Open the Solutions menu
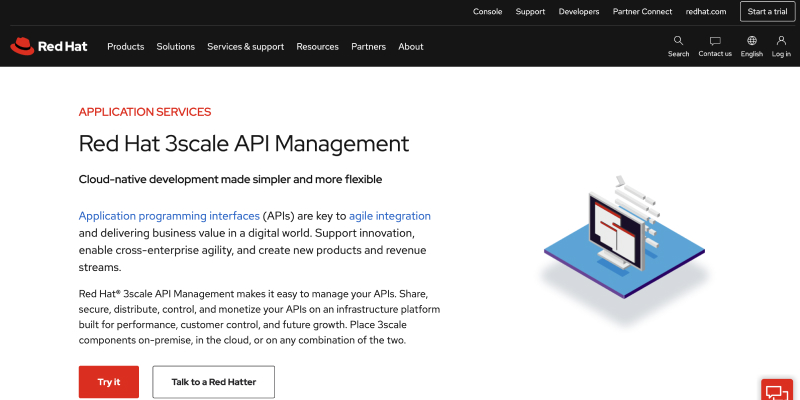The width and height of the screenshot is (800, 400). click(176, 46)
